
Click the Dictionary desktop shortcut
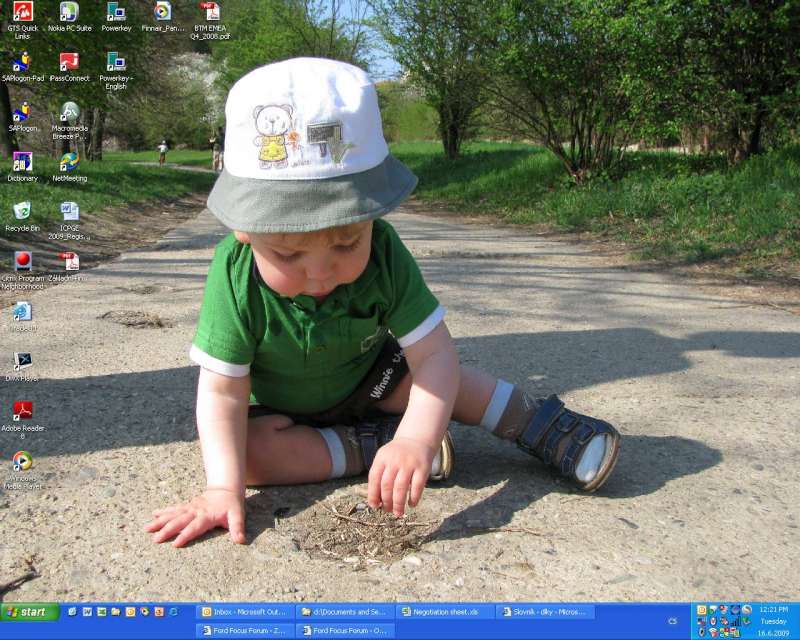click(22, 164)
